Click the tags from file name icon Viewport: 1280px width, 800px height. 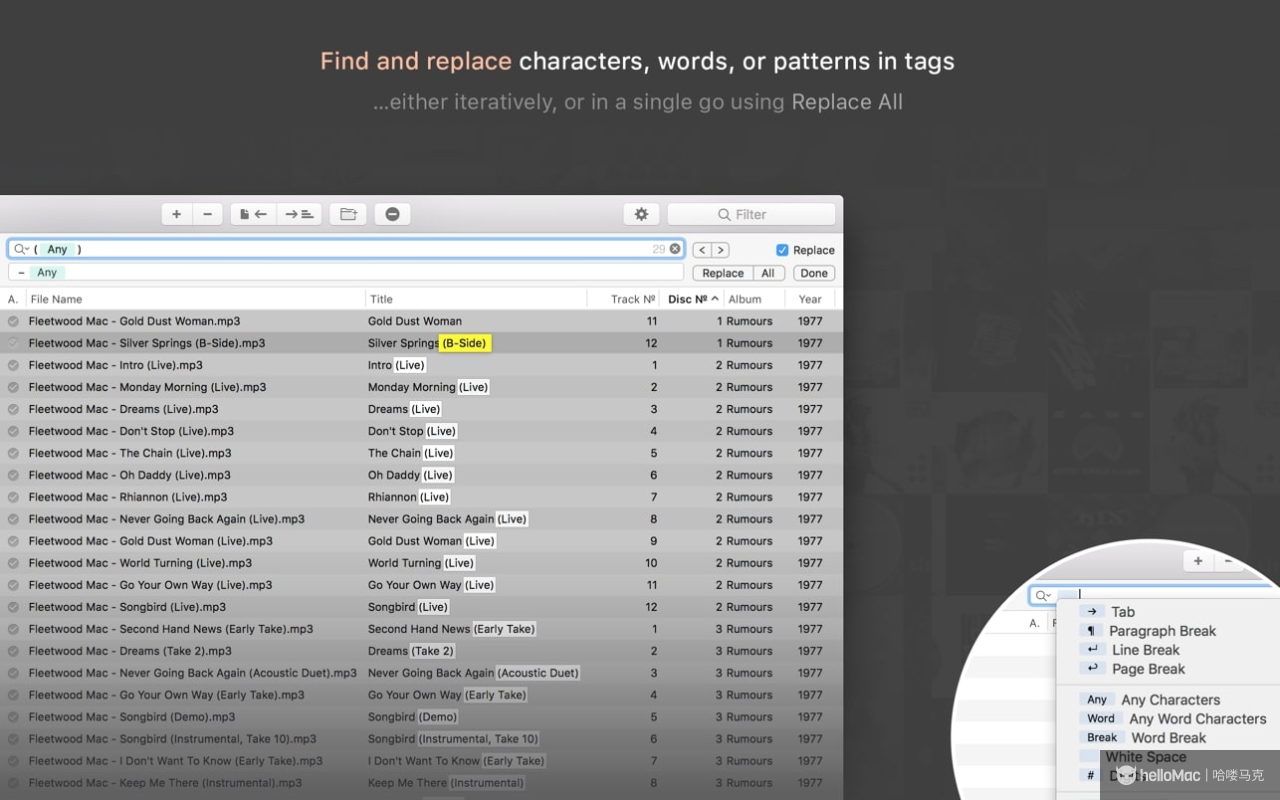[254, 214]
